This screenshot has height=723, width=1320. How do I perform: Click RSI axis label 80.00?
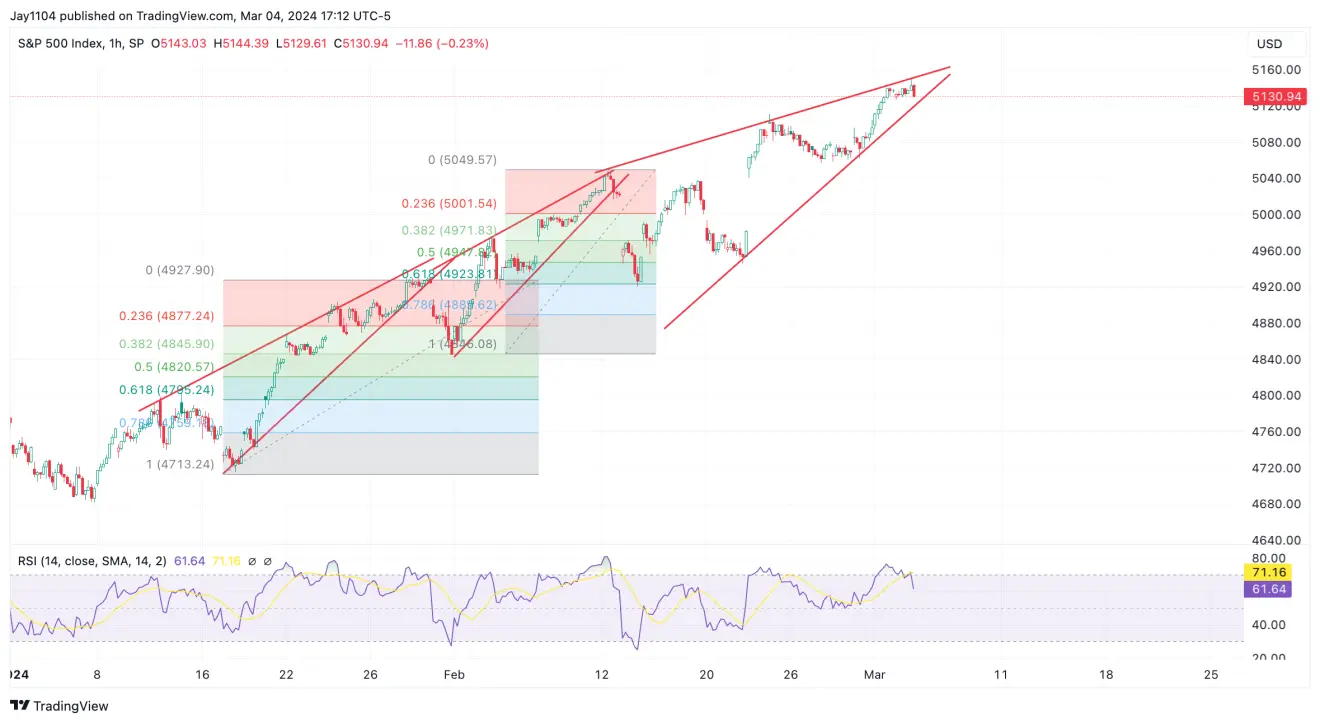(x=1269, y=558)
